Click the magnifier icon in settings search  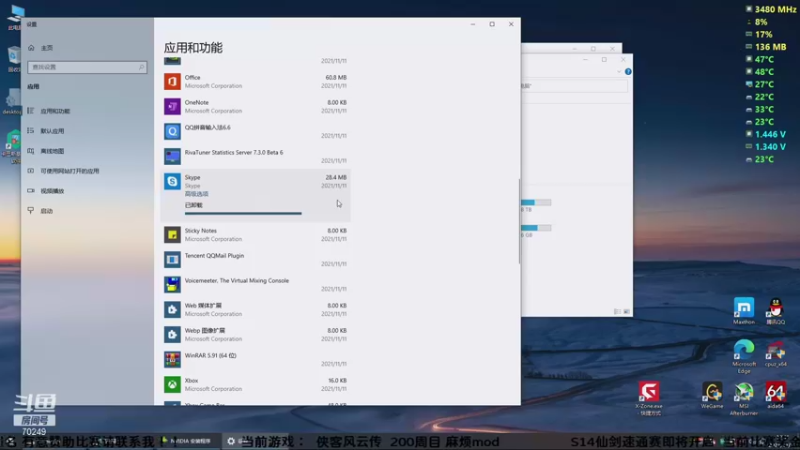click(141, 67)
